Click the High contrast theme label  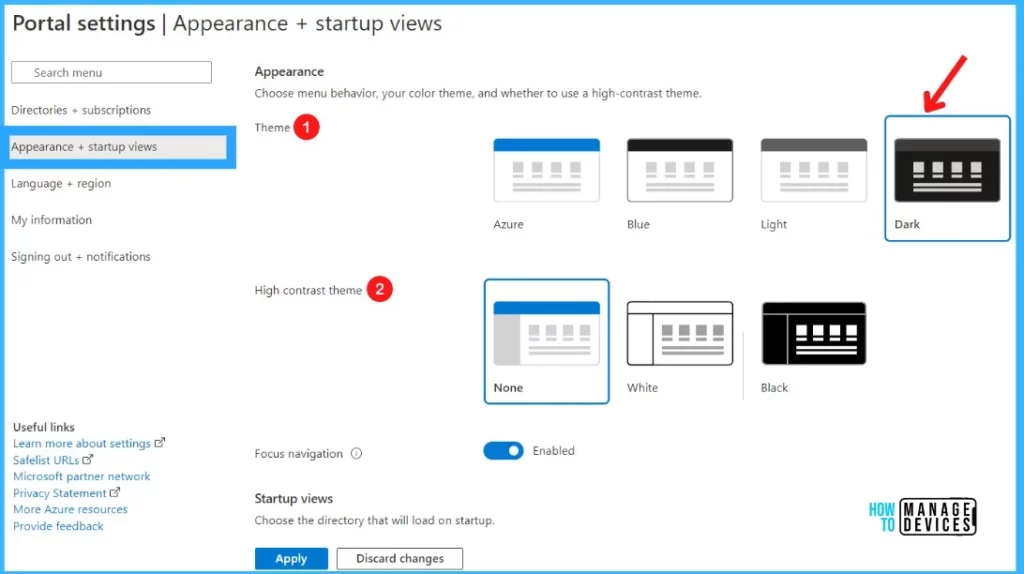click(x=308, y=290)
